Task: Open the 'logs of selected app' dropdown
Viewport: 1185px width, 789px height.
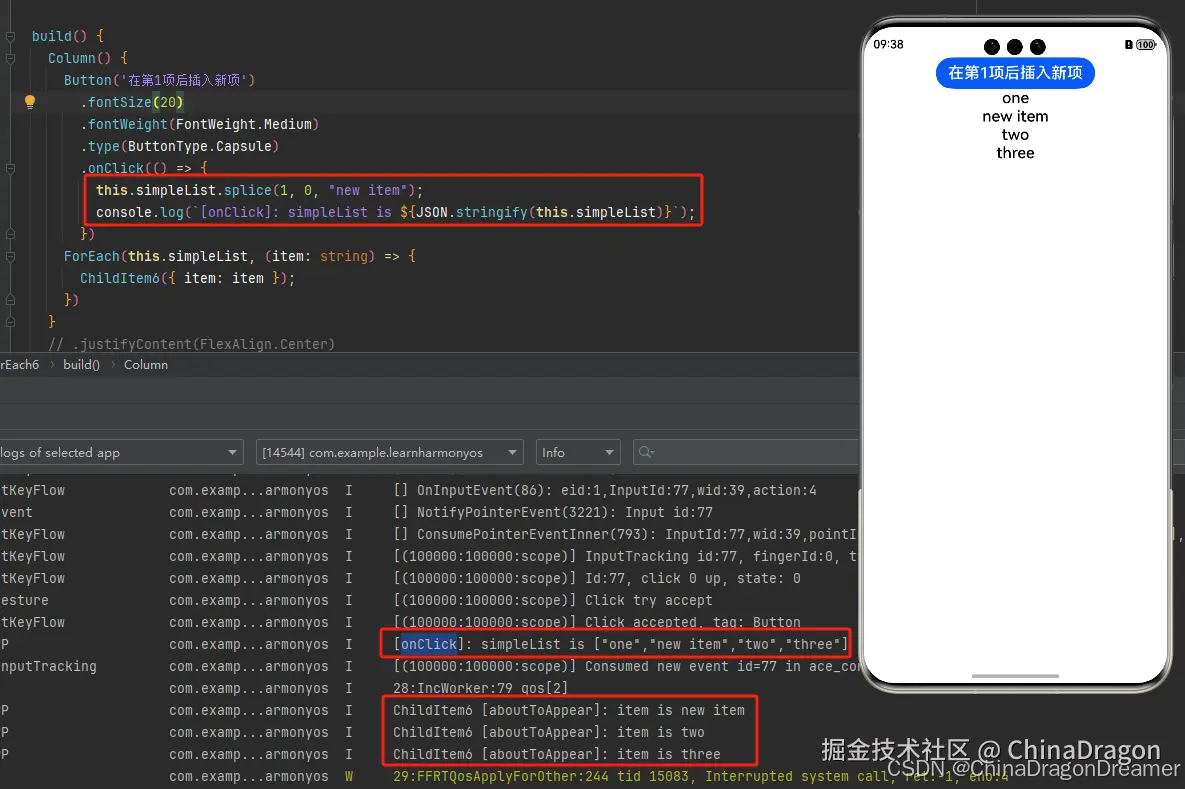Action: click(x=121, y=453)
